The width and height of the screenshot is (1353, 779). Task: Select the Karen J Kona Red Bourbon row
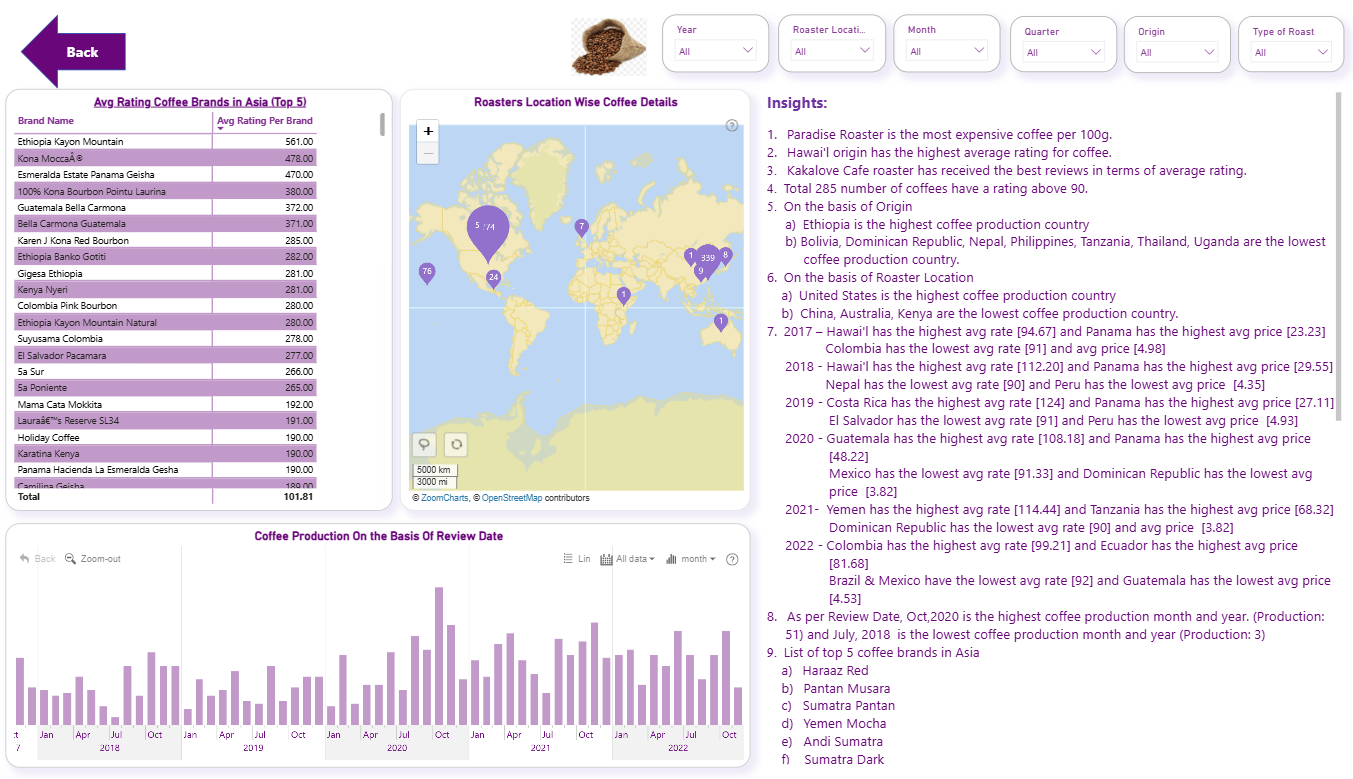click(166, 241)
